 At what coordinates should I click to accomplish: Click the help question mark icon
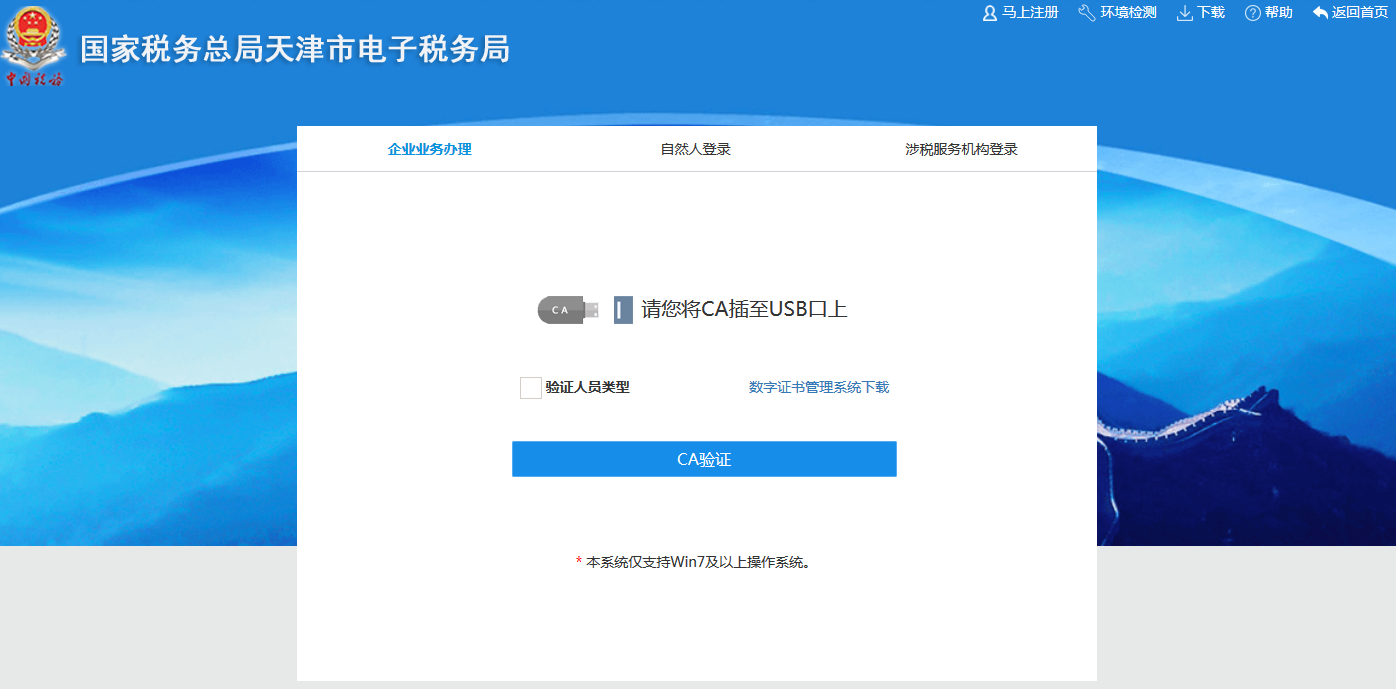click(1252, 13)
